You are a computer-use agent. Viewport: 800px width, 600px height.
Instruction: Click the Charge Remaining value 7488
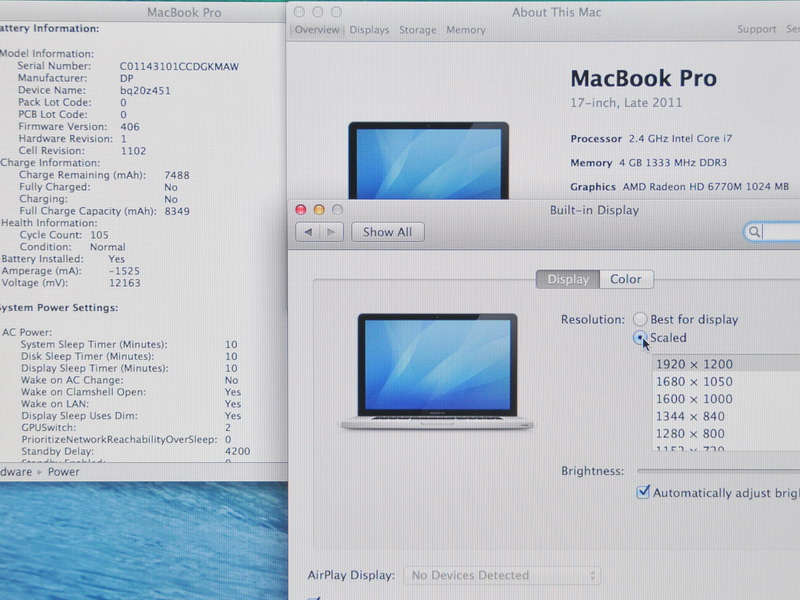coord(177,175)
